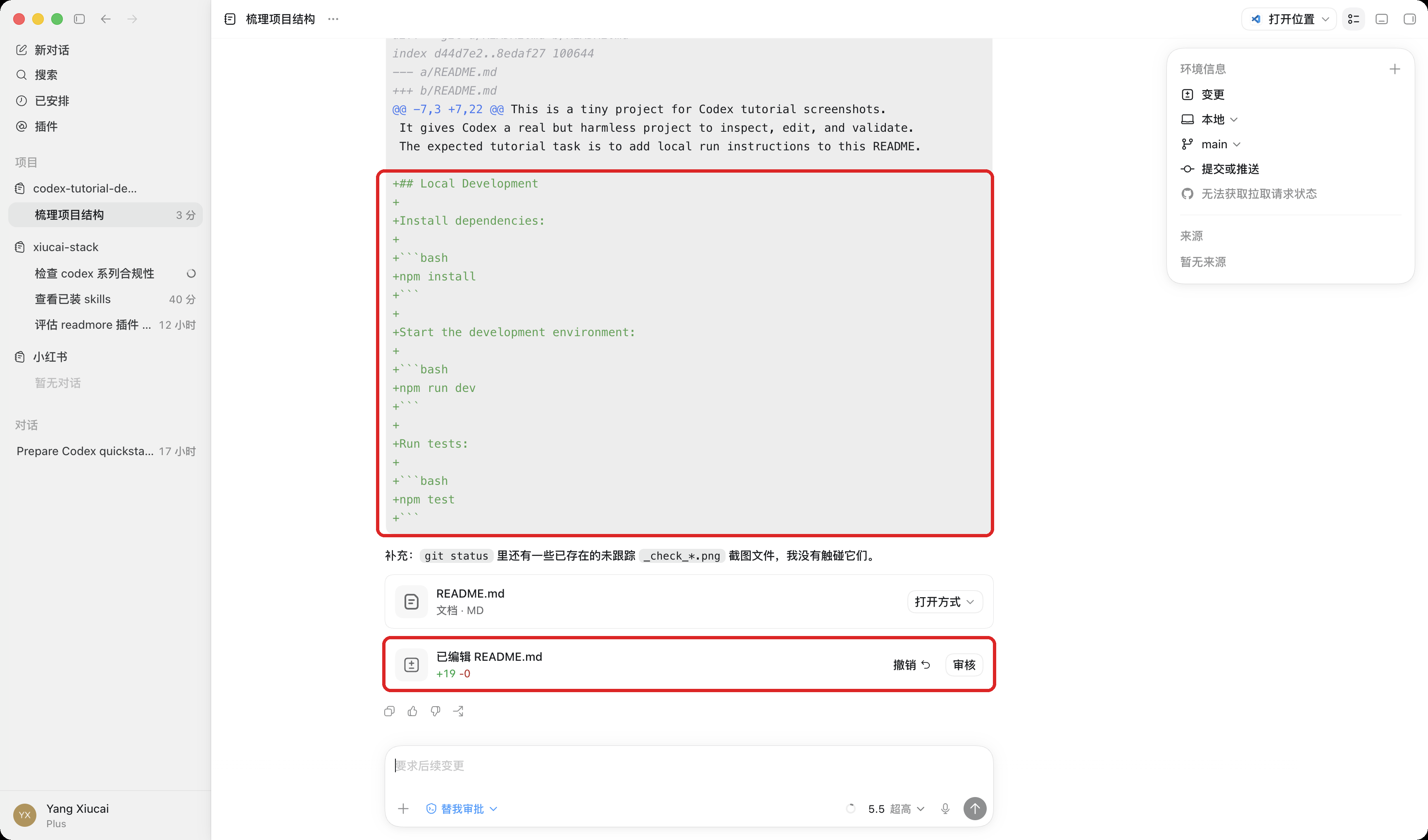Expand the 5.5 超高 model dropdown
Viewport: 1428px width, 840px height.
896,809
